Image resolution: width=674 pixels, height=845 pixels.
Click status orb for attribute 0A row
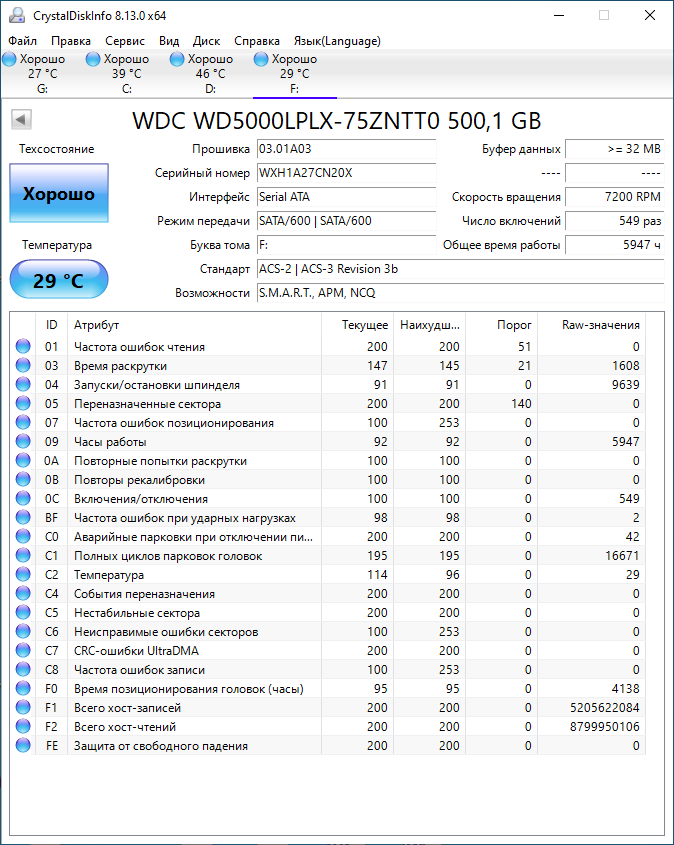(23, 460)
